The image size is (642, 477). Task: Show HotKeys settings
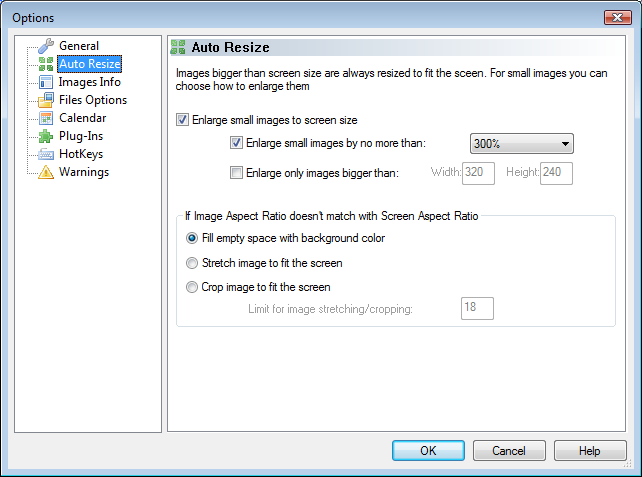click(x=81, y=154)
